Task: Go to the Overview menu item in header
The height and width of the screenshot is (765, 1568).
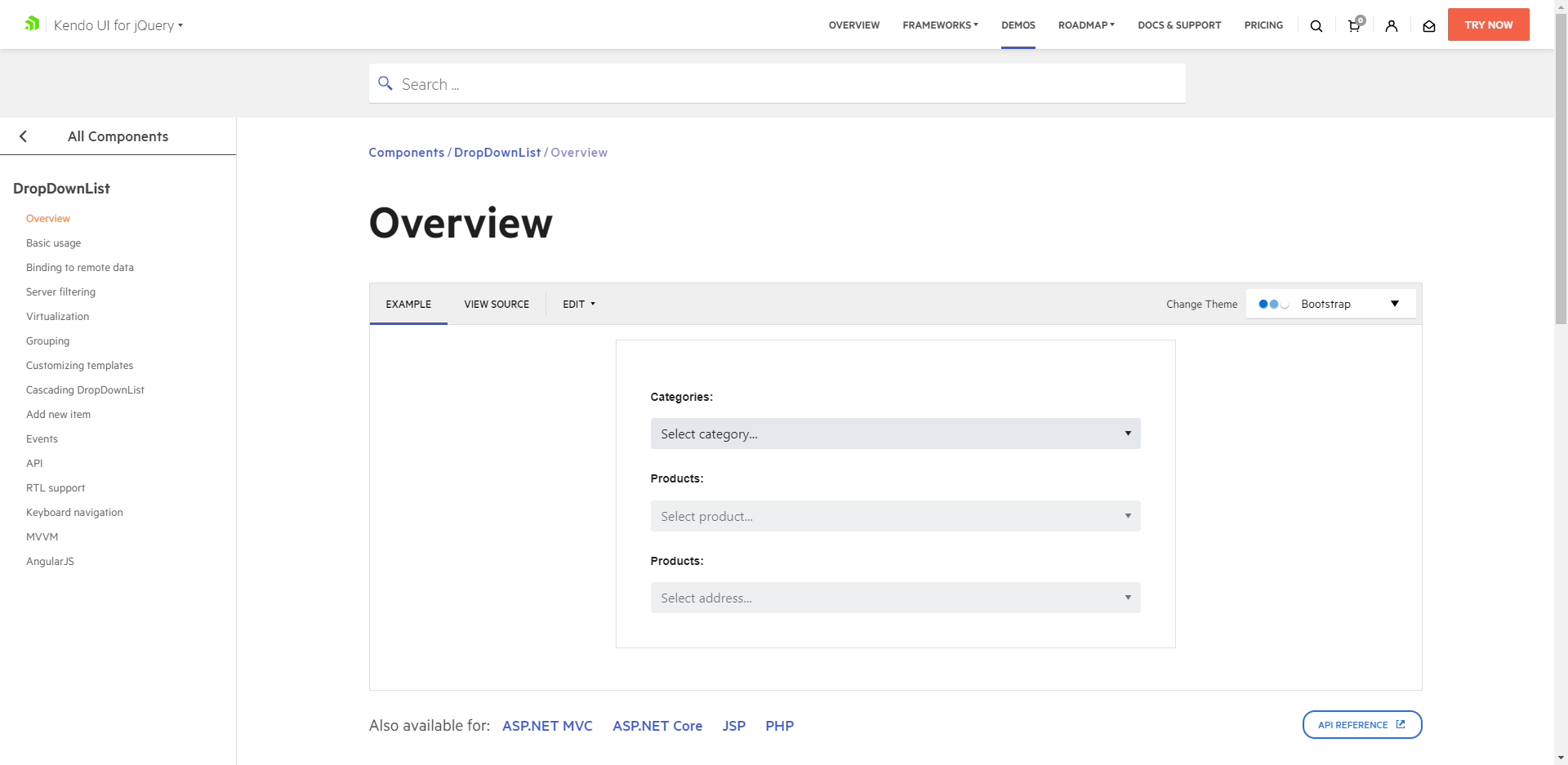Action: [x=854, y=25]
